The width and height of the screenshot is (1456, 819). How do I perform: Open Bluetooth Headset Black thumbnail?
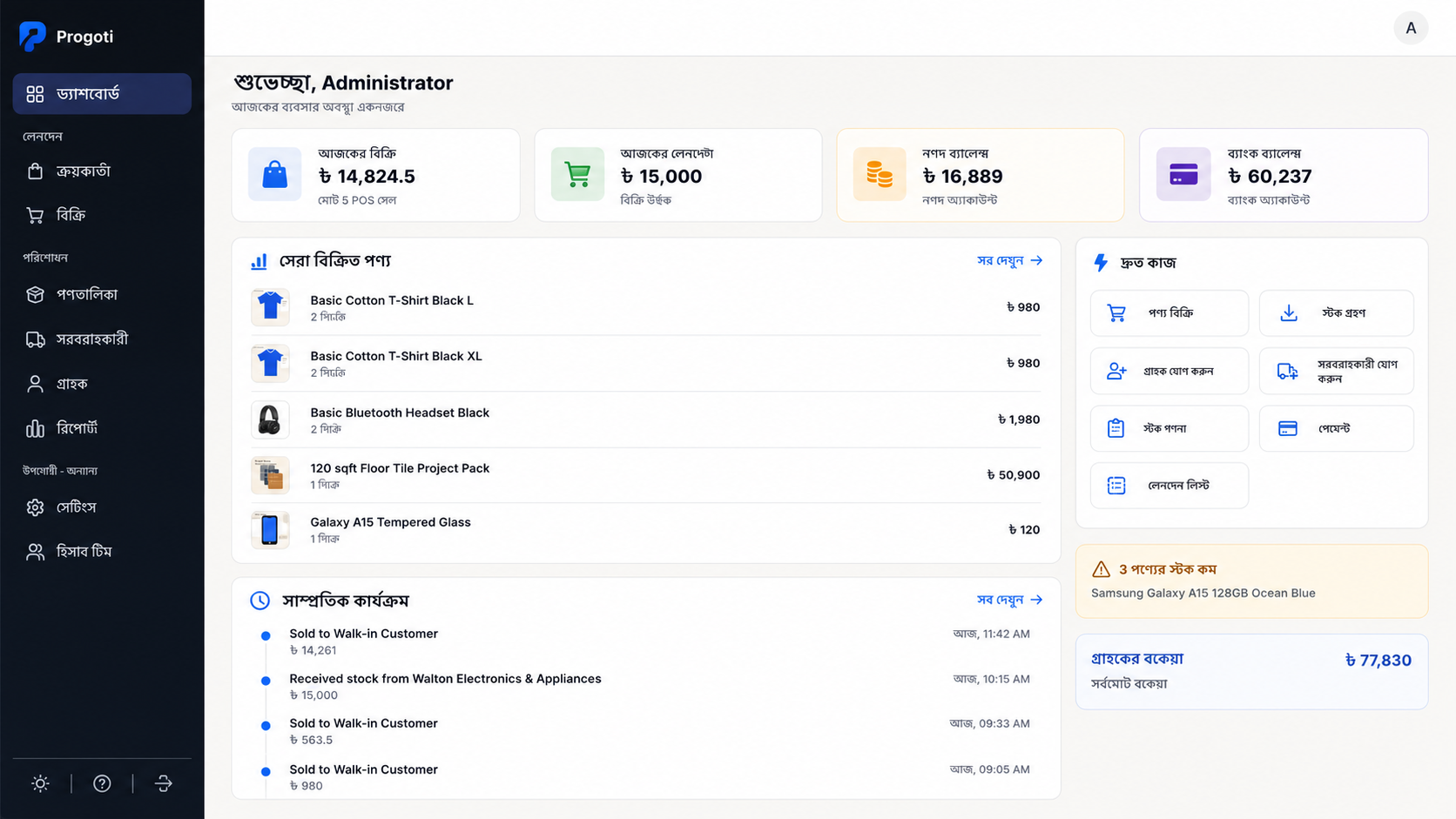click(x=270, y=420)
